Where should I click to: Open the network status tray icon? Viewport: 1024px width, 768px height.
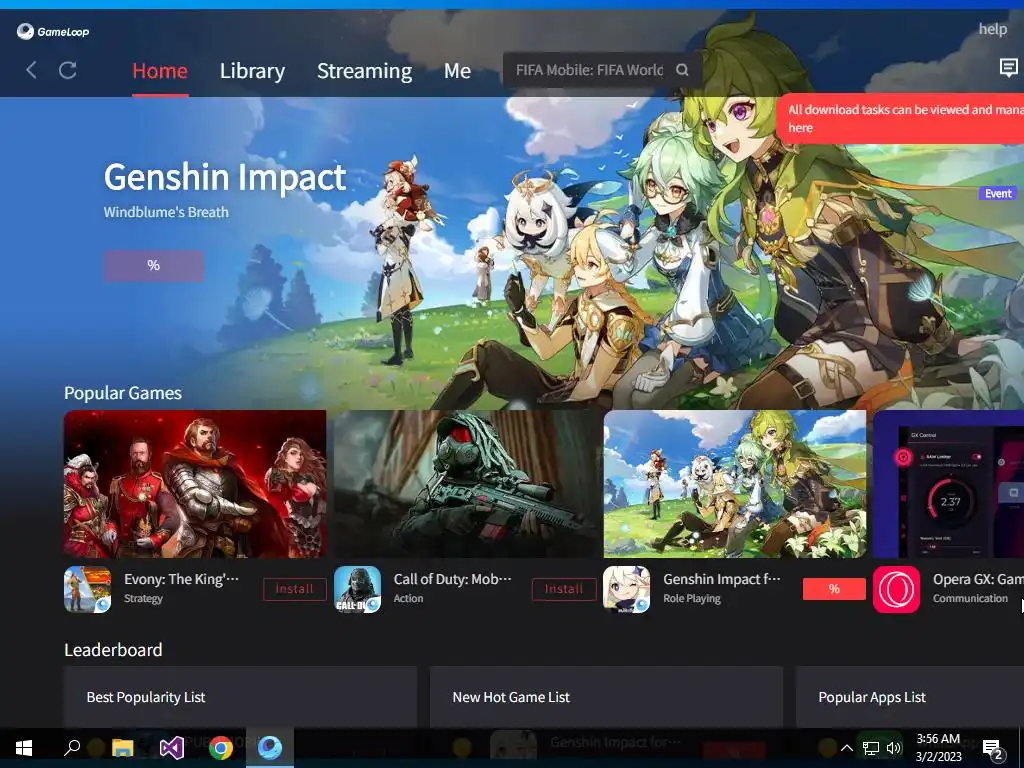click(x=871, y=748)
